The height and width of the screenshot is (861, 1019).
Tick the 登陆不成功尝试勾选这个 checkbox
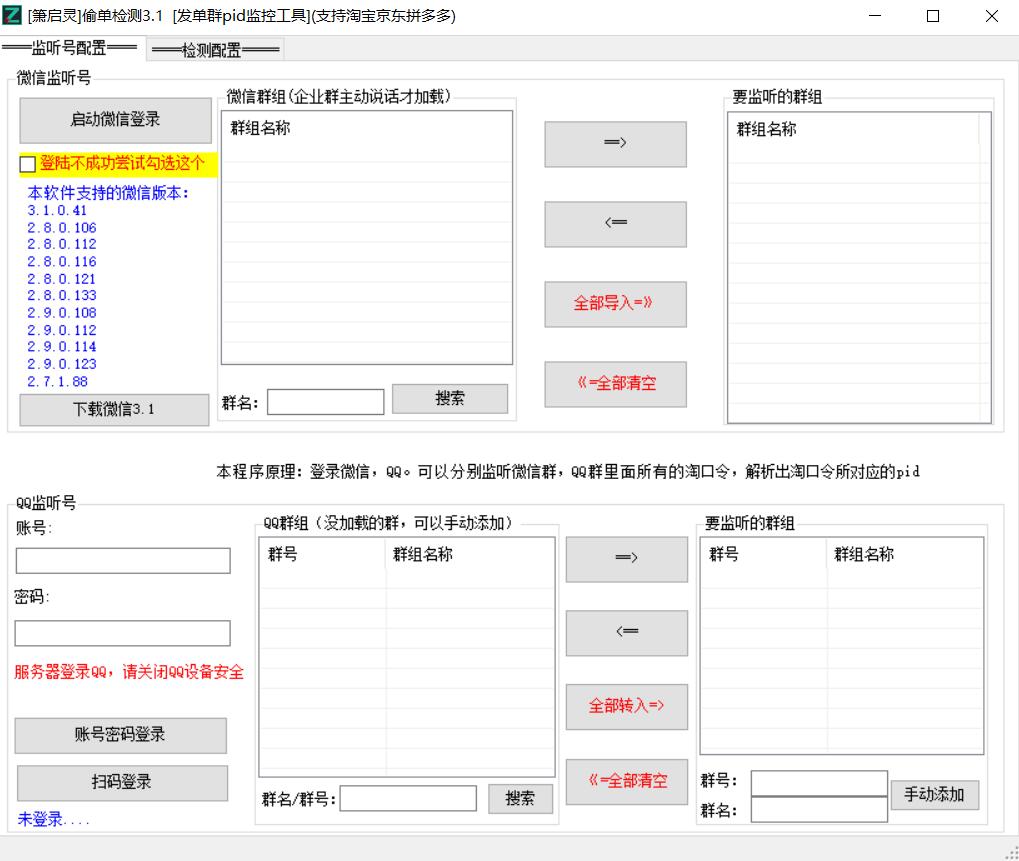click(28, 164)
